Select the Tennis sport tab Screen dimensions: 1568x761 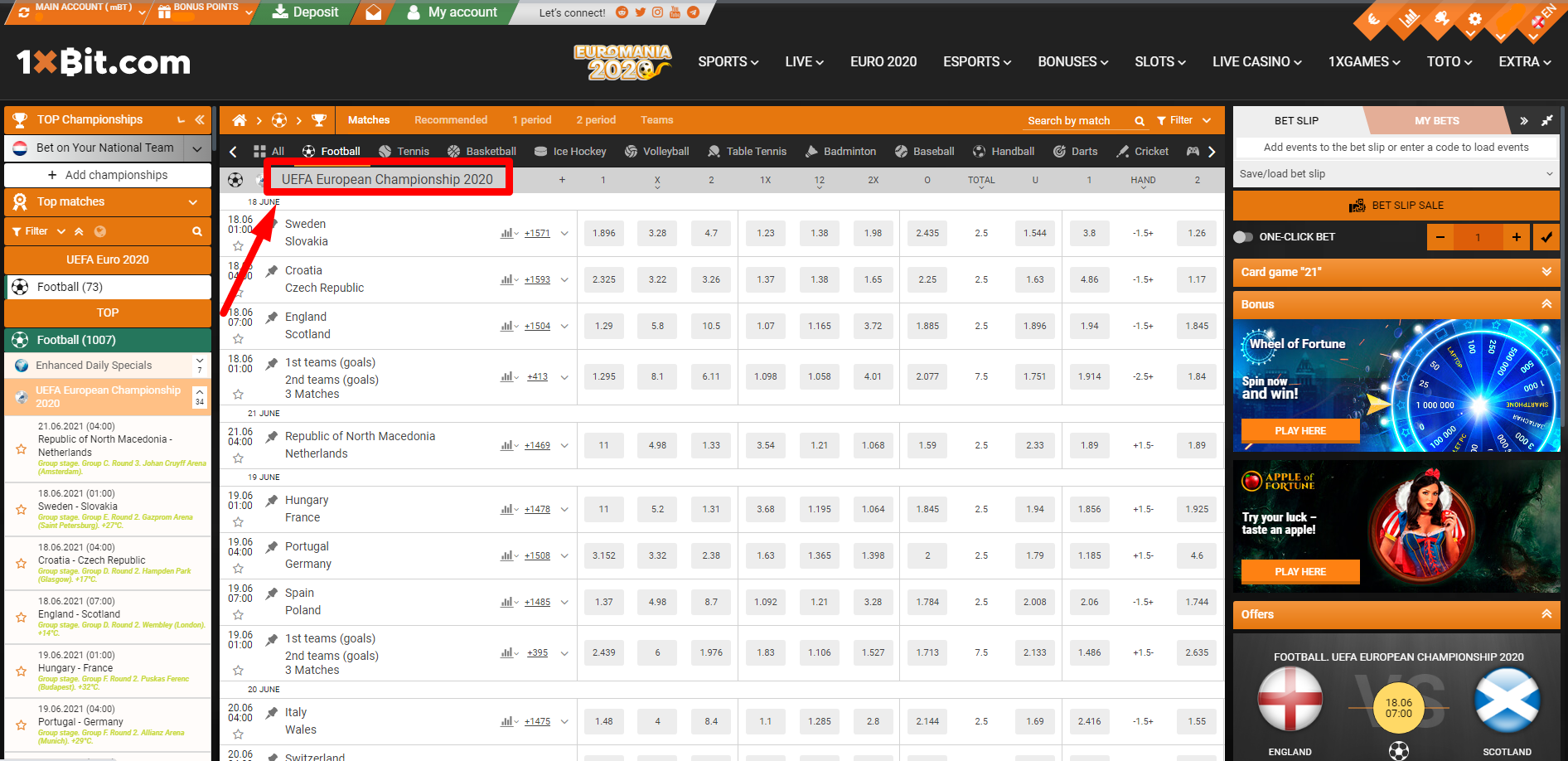coord(404,152)
